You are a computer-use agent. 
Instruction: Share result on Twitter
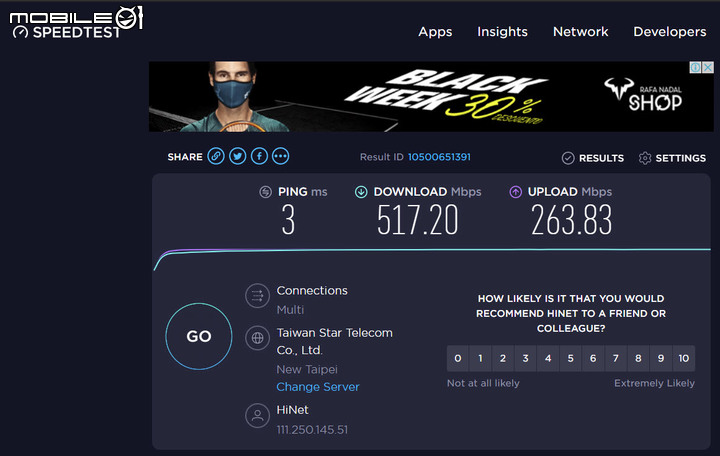(x=237, y=157)
